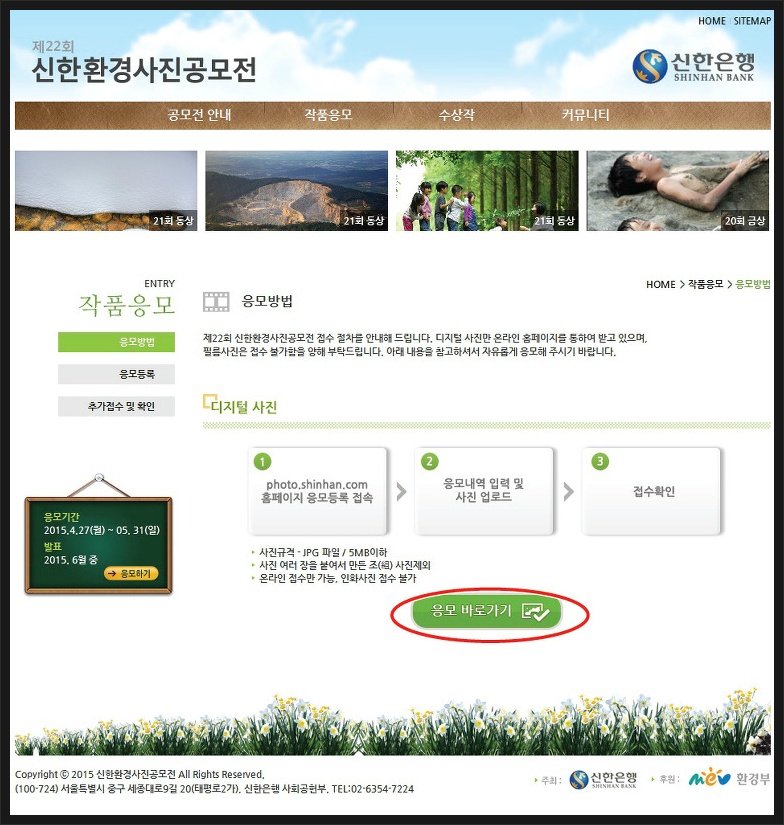Screen dimensions: 784x825
Task: Click the arrow between steps 2 and 3
Action: (568, 491)
